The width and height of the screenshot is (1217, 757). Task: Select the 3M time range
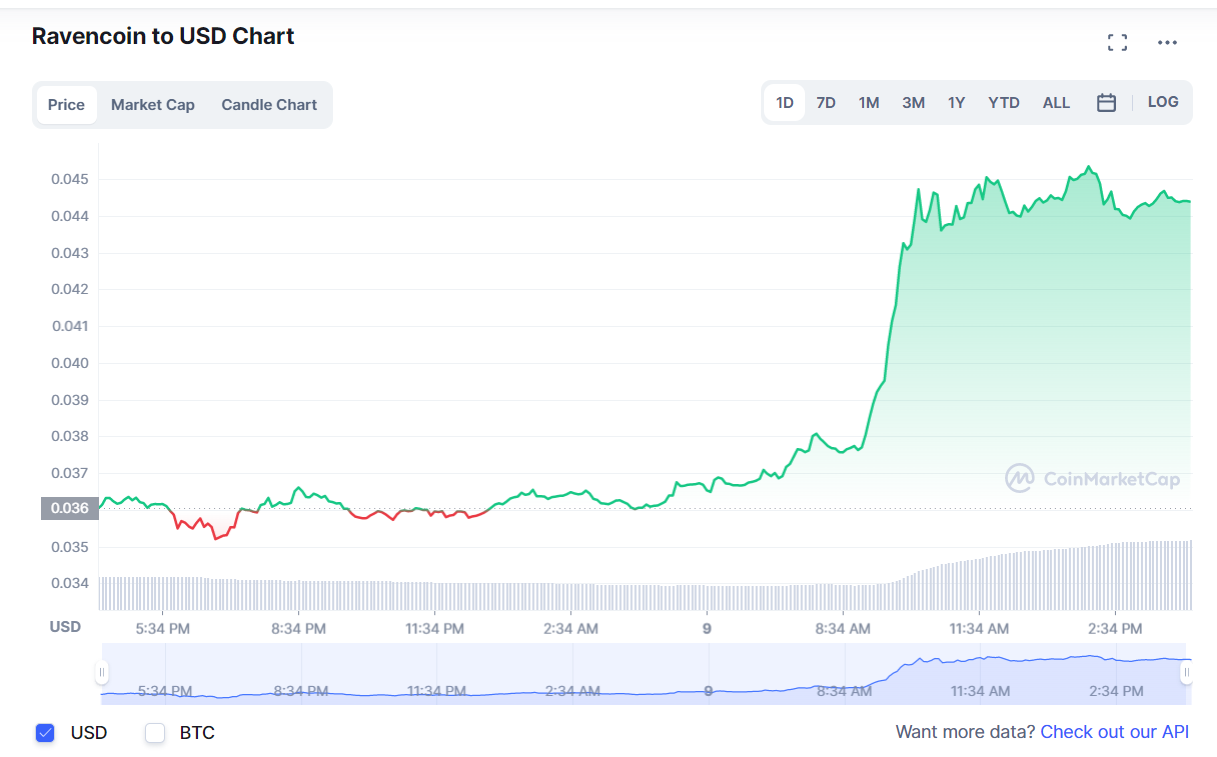click(x=913, y=102)
